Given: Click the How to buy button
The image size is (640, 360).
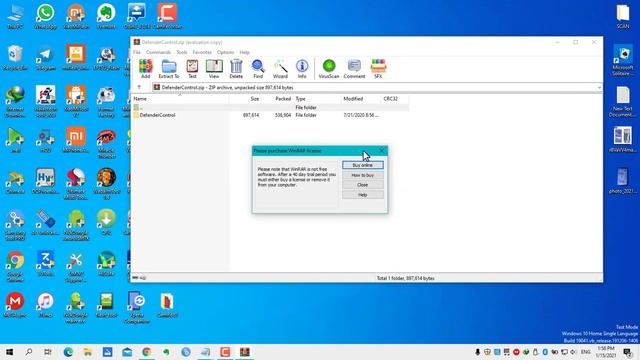Looking at the screenshot, I should [362, 175].
